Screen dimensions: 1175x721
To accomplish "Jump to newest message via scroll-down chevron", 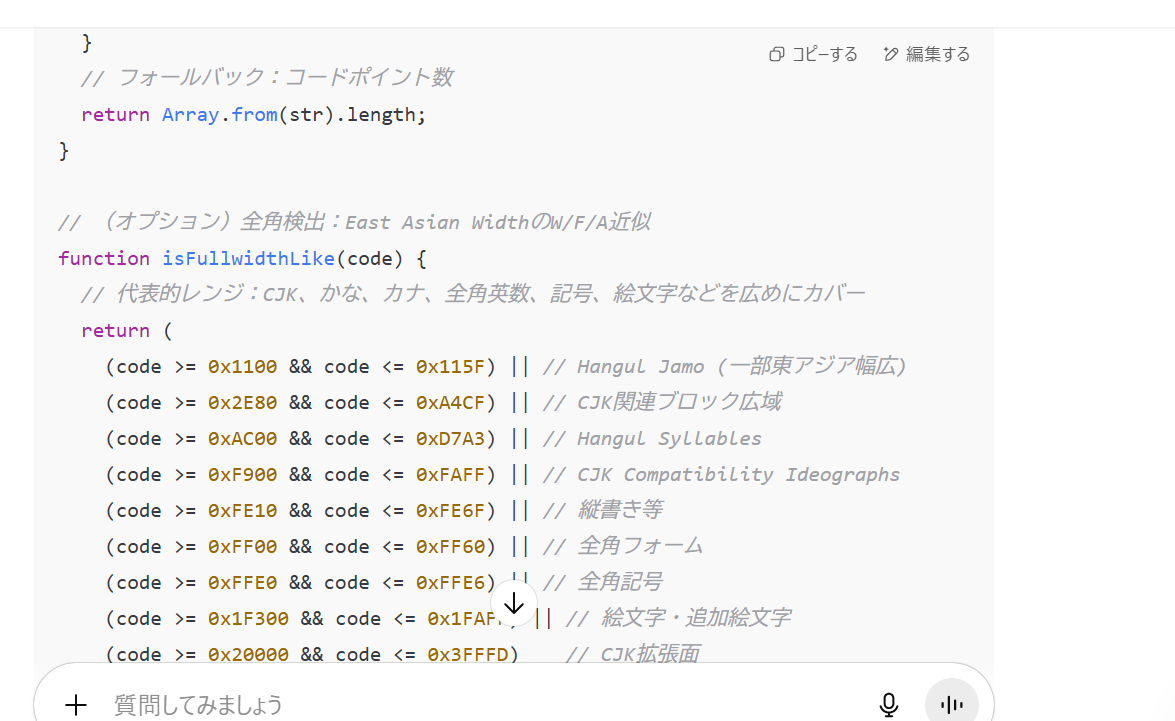I will click(x=514, y=603).
